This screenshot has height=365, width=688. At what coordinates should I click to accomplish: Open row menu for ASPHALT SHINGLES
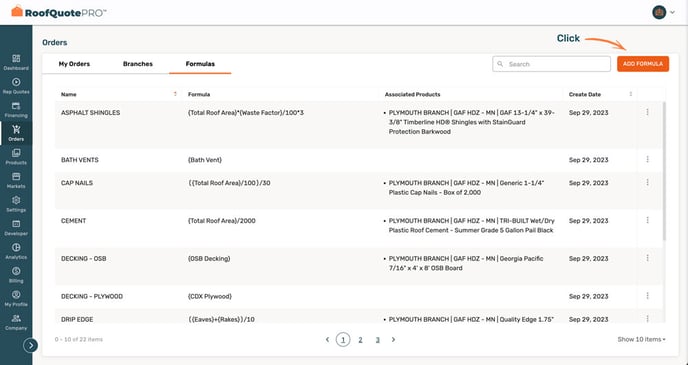[x=647, y=112]
